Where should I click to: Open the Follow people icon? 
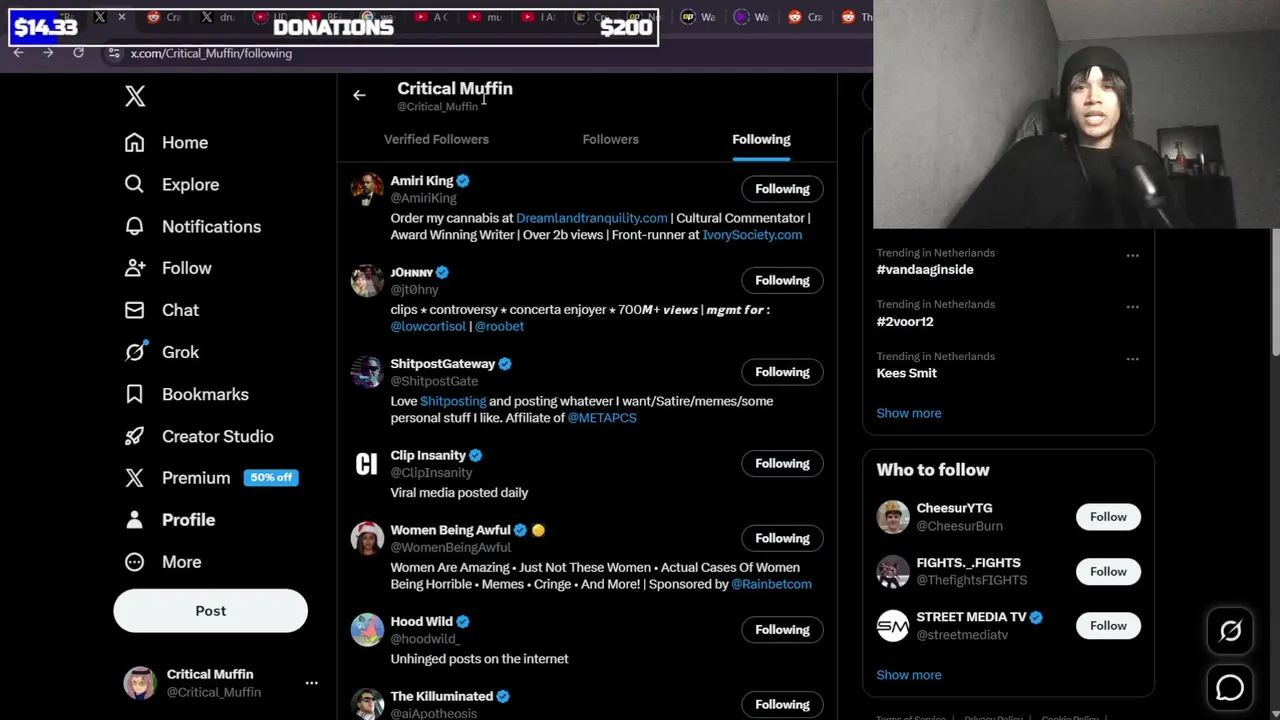point(134,268)
